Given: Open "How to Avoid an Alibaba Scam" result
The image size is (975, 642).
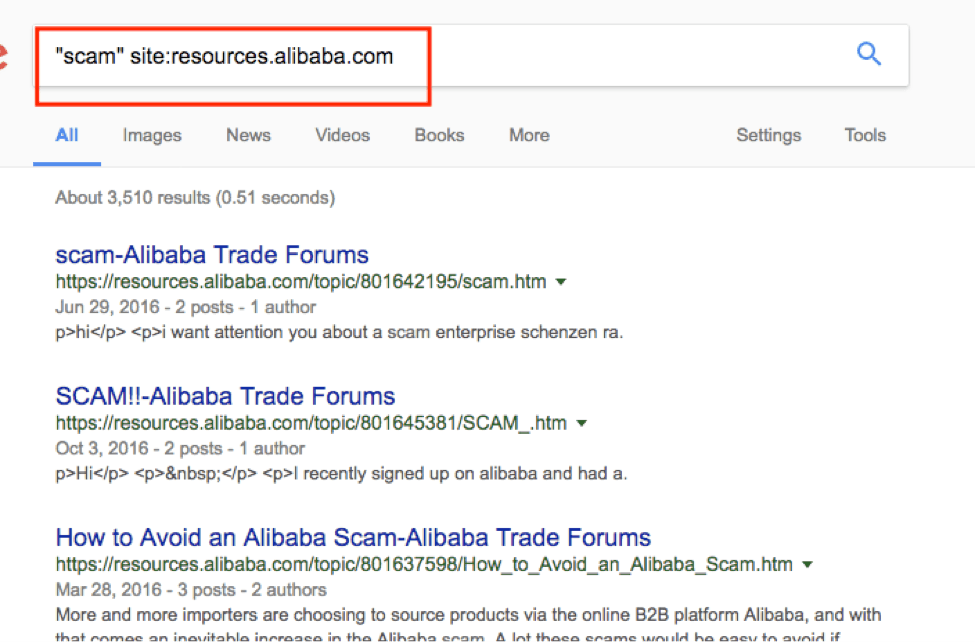Looking at the screenshot, I should click(353, 538).
